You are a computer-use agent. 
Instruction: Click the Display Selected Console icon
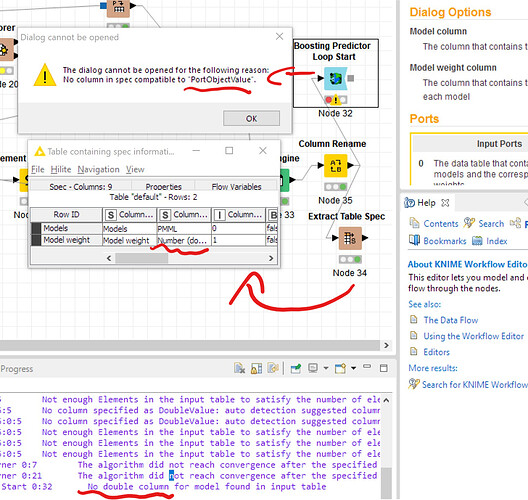pyautogui.click(x=313, y=368)
